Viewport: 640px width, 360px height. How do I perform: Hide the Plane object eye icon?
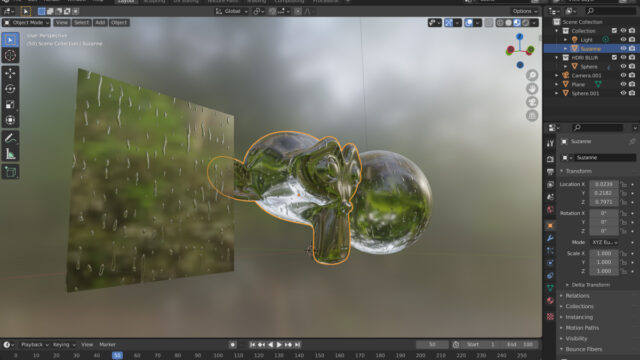point(623,84)
